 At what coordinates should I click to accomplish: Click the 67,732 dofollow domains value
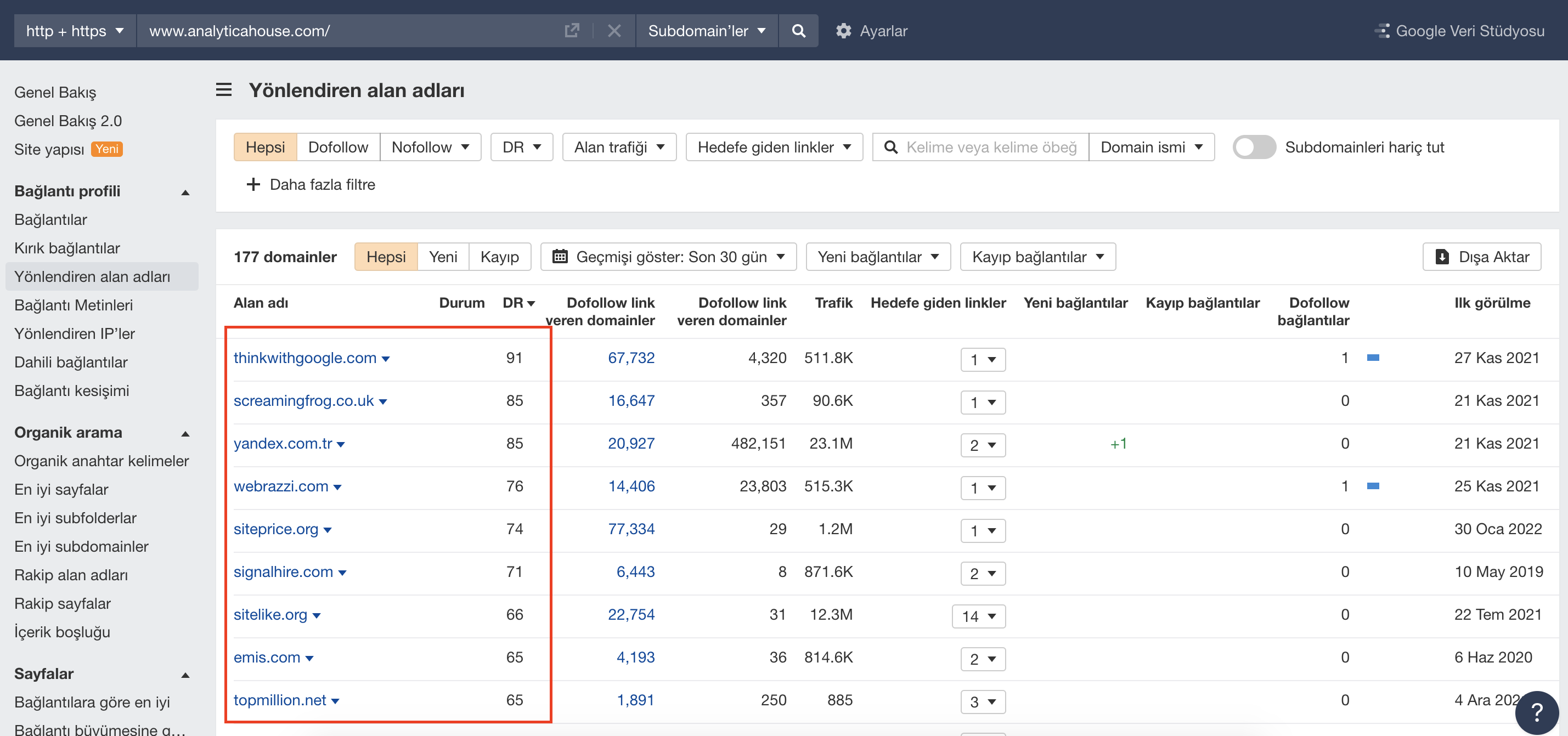631,358
